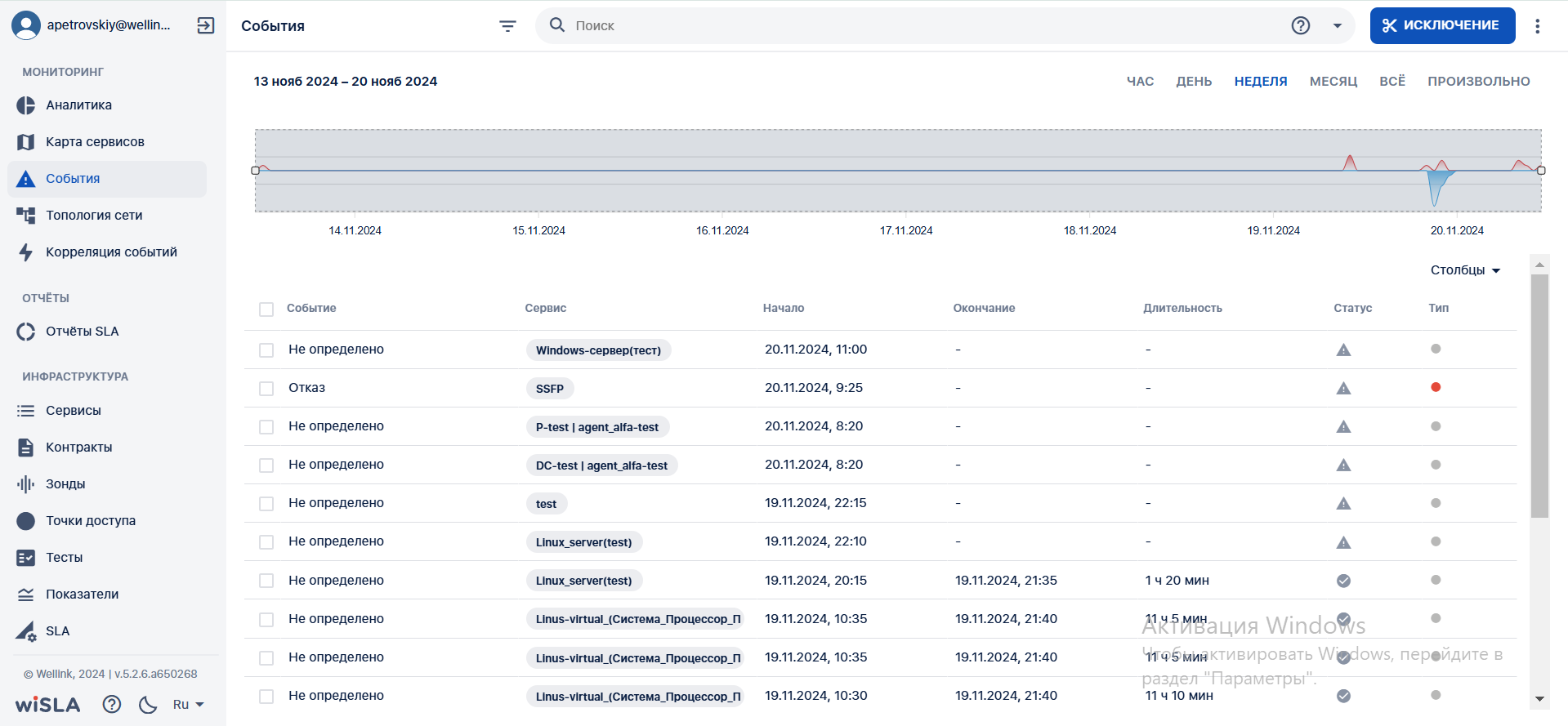Select the НЕДЕЛЯ period tab

(1261, 82)
